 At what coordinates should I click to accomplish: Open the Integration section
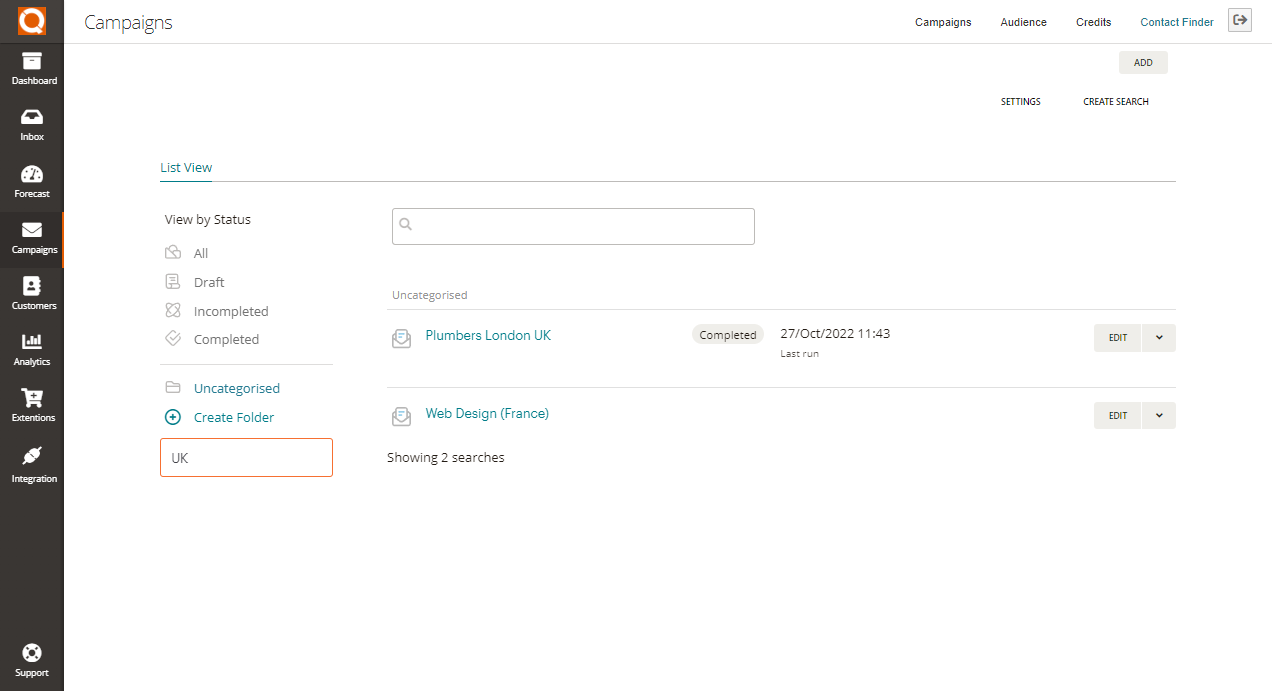[33, 463]
